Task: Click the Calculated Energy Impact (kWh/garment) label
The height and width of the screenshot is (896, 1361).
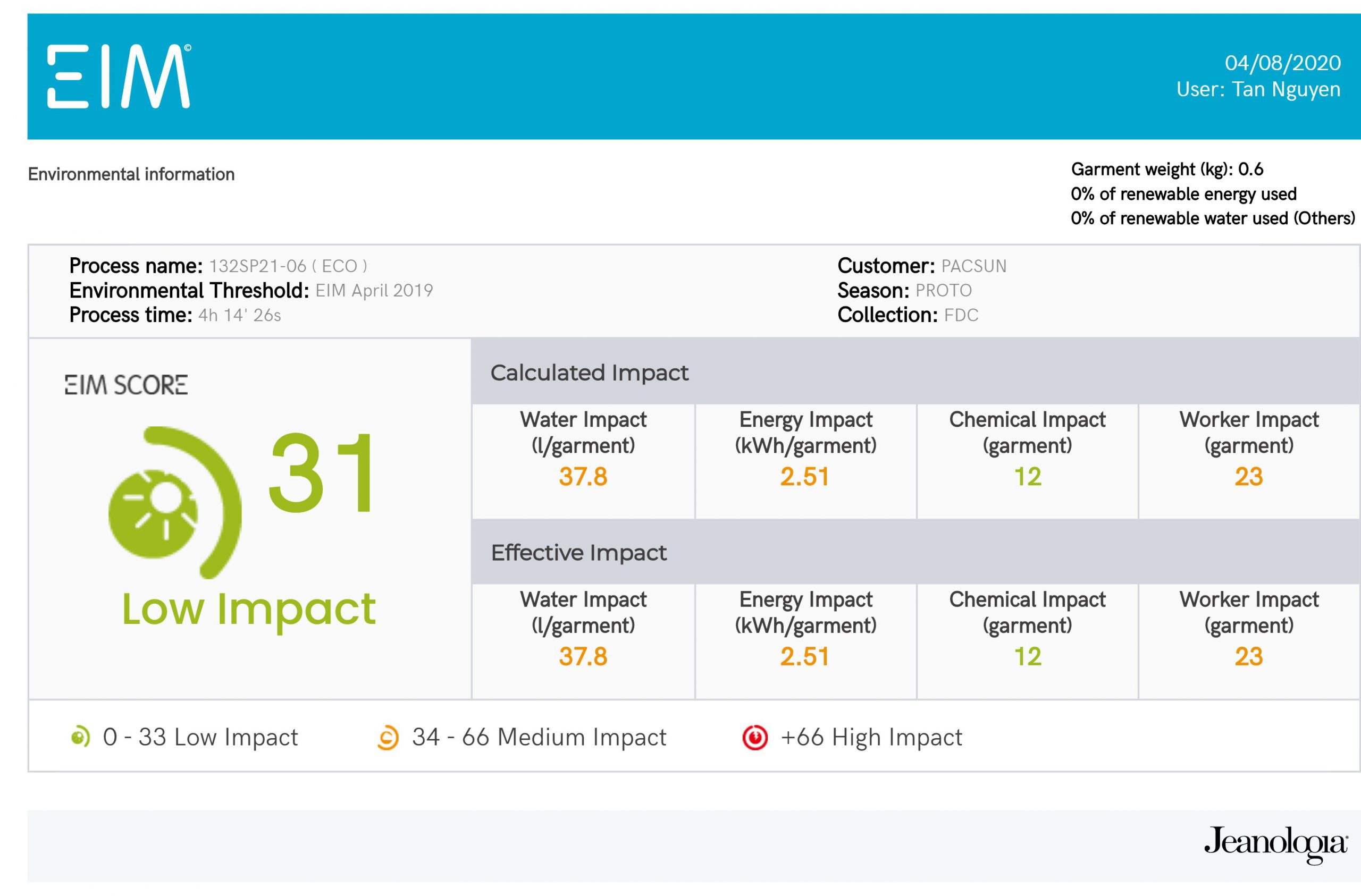Action: tap(806, 433)
